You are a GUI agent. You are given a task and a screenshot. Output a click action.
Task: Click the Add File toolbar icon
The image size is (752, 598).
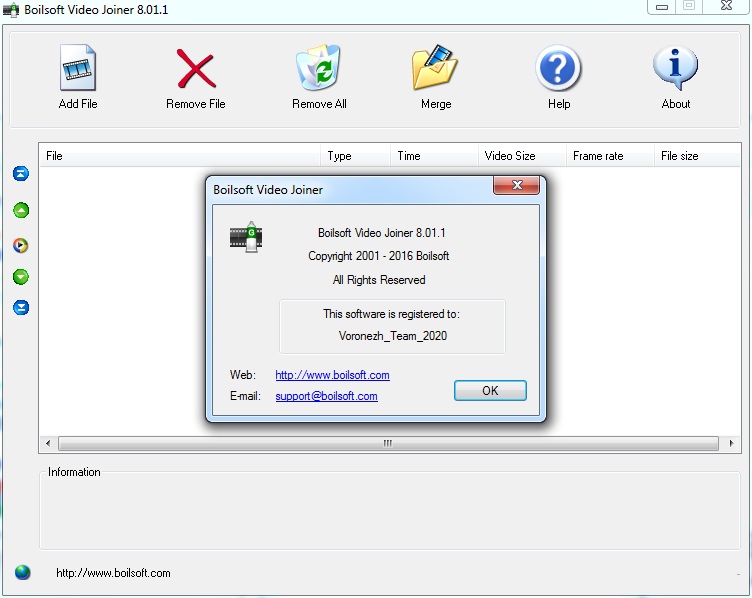(x=78, y=68)
